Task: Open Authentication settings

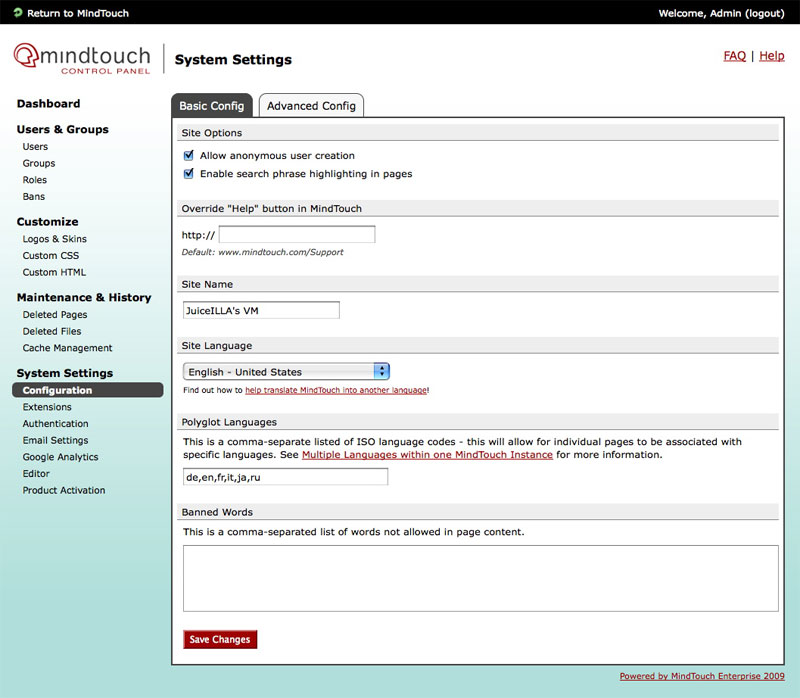Action: 55,423
